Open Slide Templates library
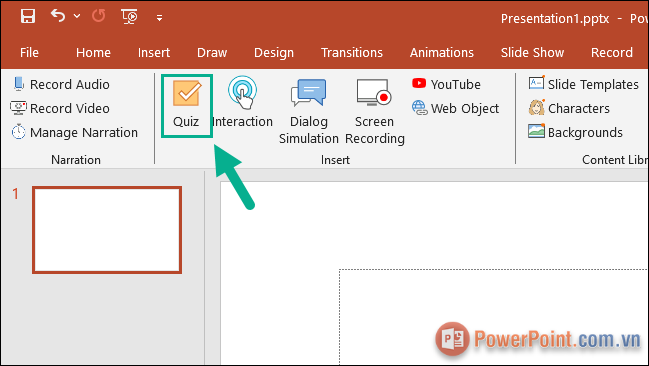Image resolution: width=649 pixels, height=366 pixels. click(x=583, y=84)
